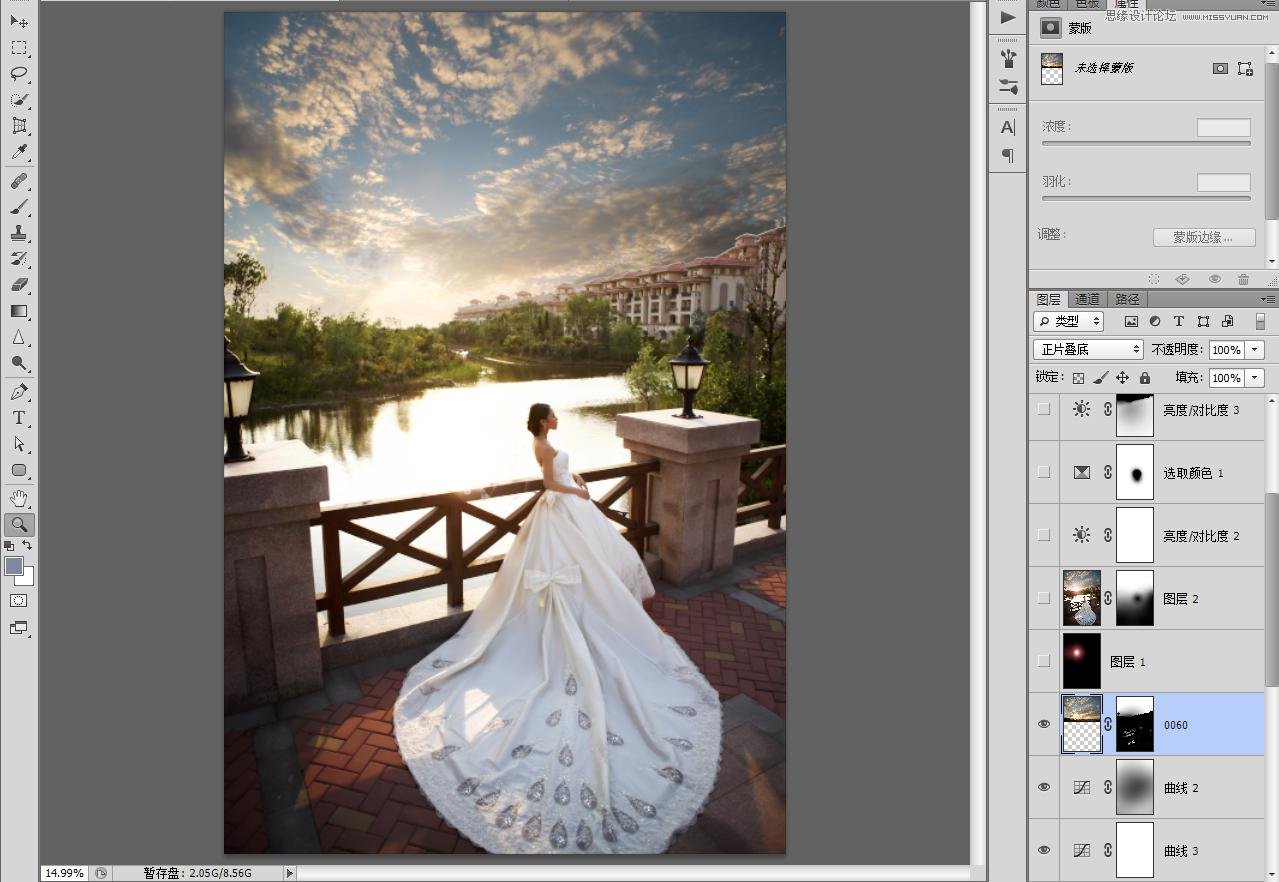Select the History Brush tool
Image resolution: width=1279 pixels, height=882 pixels.
tap(19, 259)
